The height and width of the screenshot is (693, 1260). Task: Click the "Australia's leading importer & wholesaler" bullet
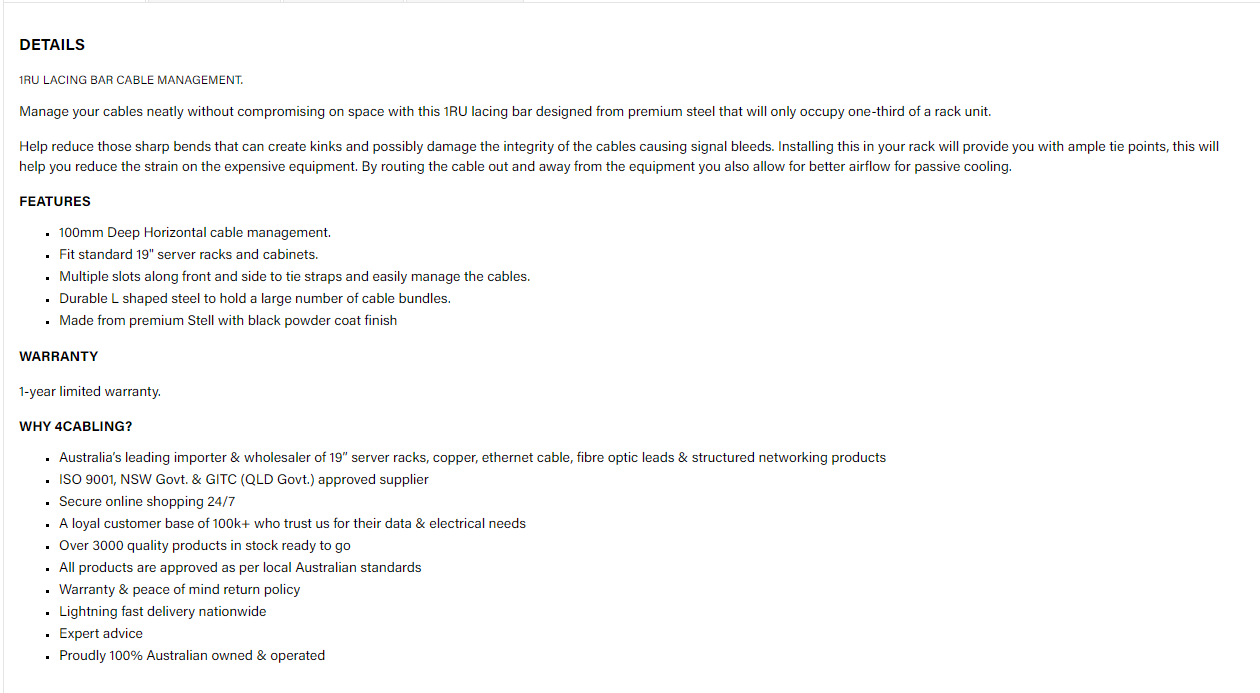click(472, 457)
